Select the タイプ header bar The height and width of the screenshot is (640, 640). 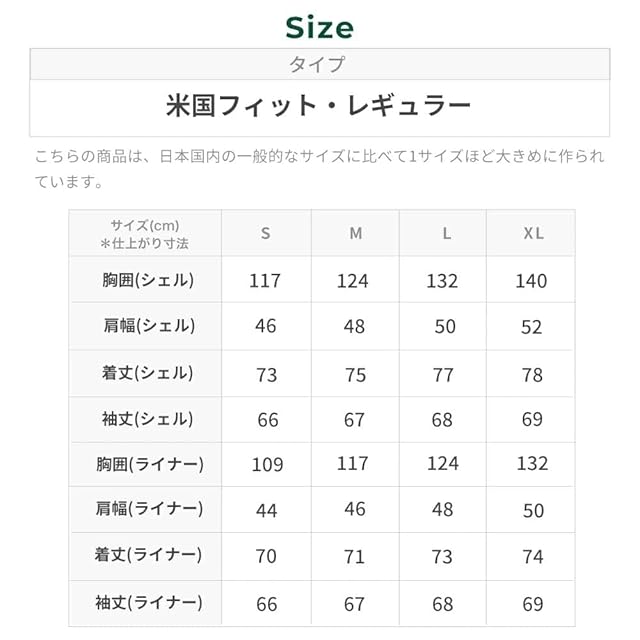319,64
